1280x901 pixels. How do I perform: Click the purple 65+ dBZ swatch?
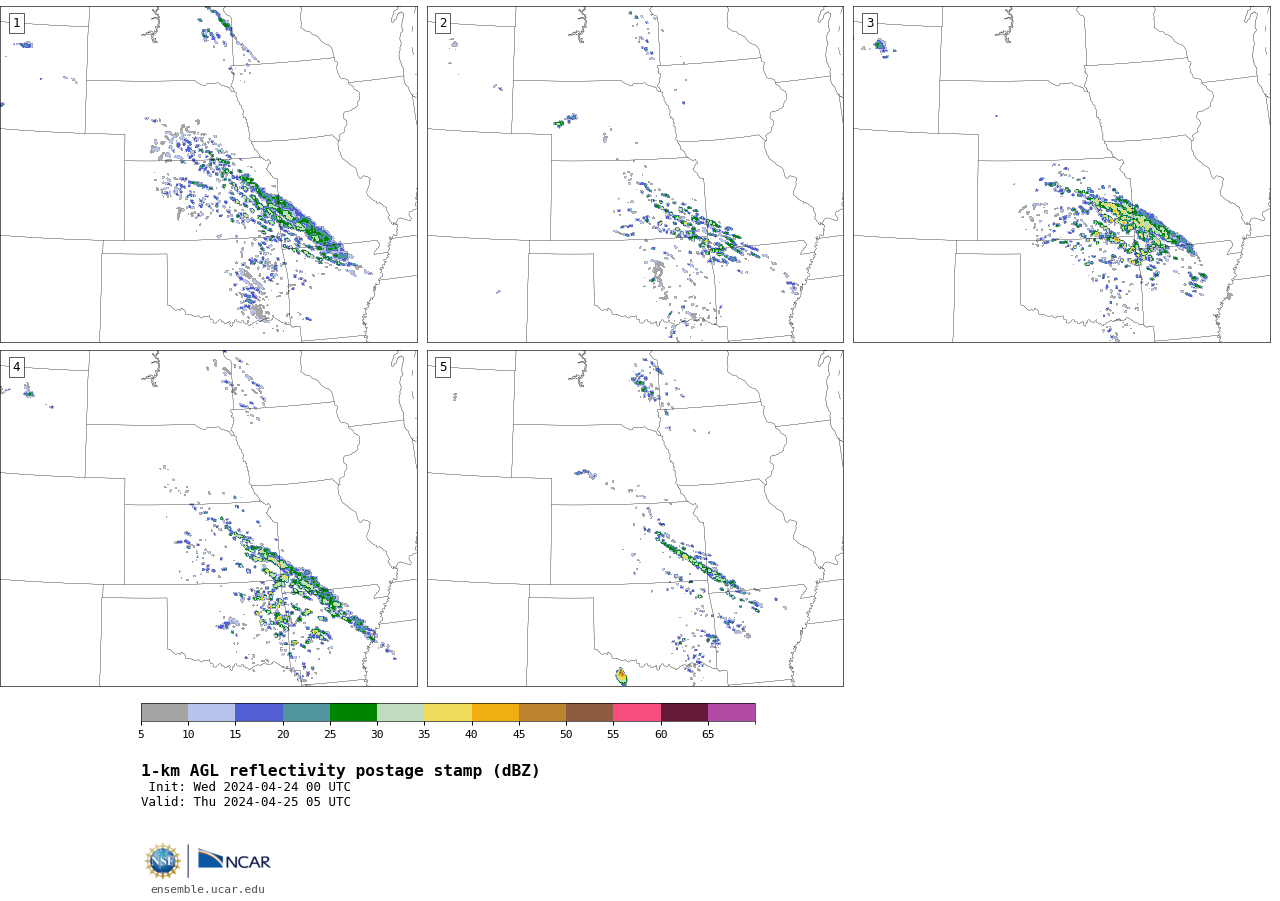(x=731, y=713)
